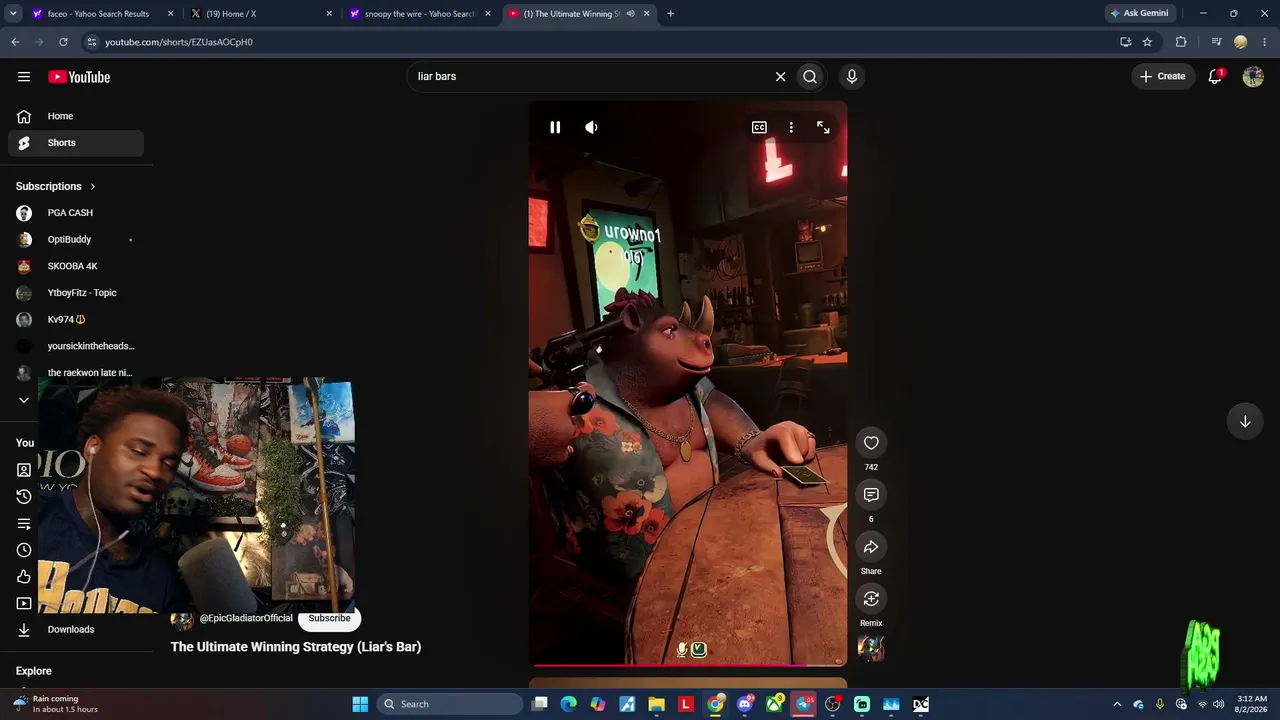Open the Your channel sidebar icon
Viewport: 1280px width, 720px height.
pos(24,470)
